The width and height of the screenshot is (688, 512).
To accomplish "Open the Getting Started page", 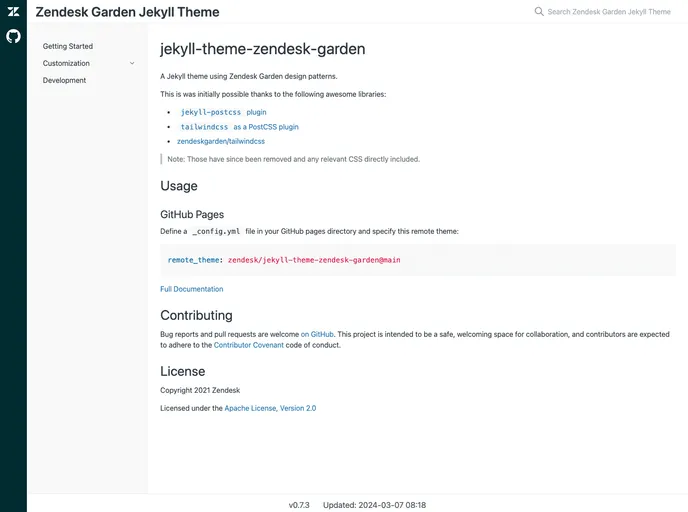I will (68, 46).
